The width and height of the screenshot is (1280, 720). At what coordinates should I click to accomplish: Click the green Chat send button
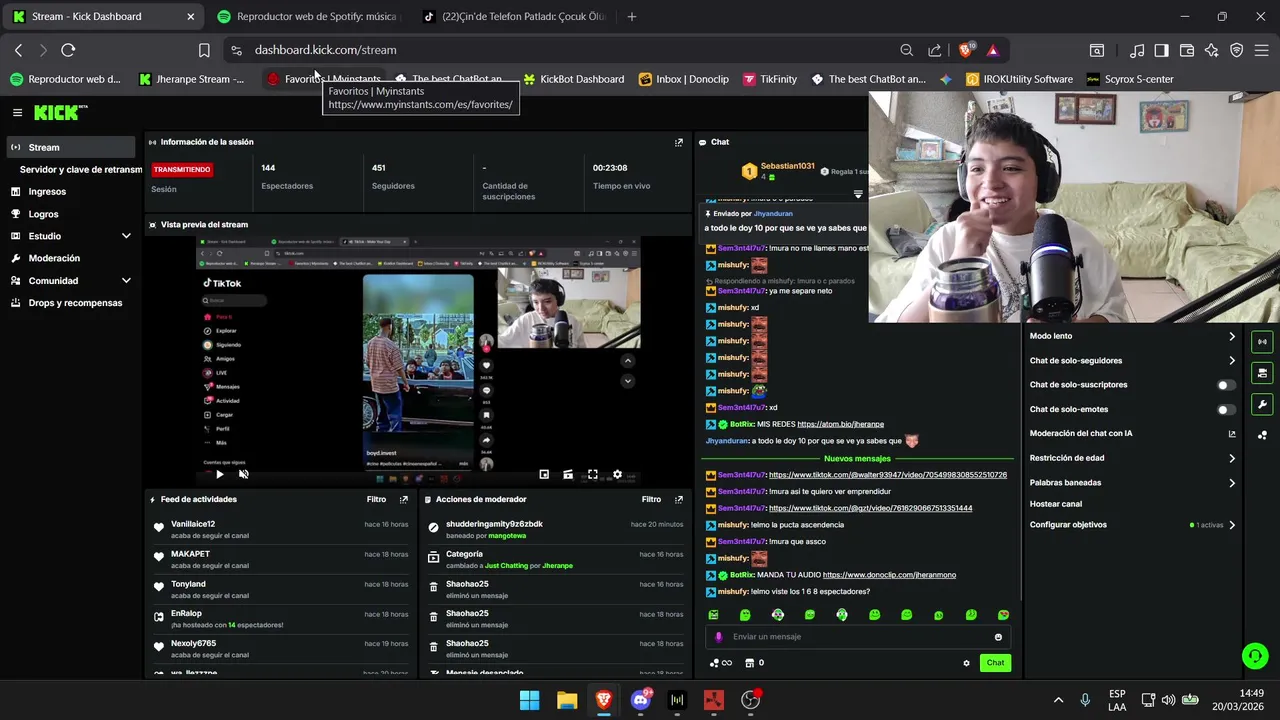(996, 663)
